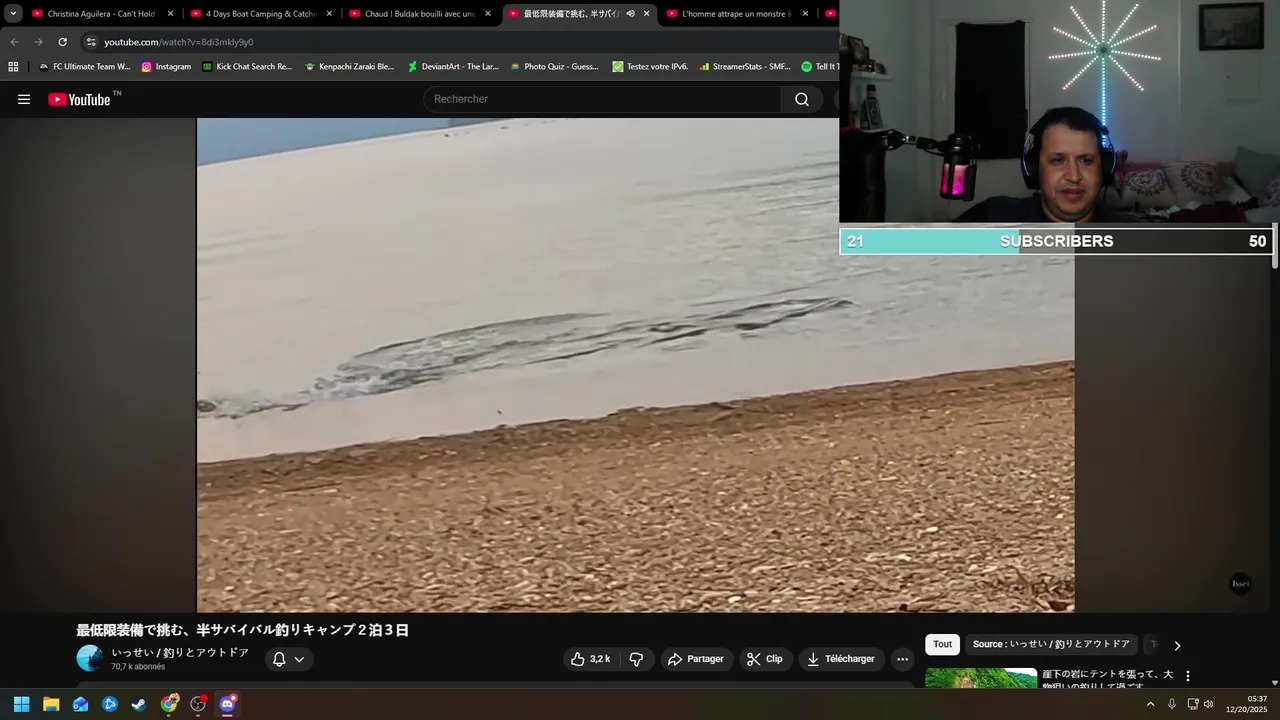
Task: Close the L'homme attrape un monstre tab
Action: coord(805,14)
